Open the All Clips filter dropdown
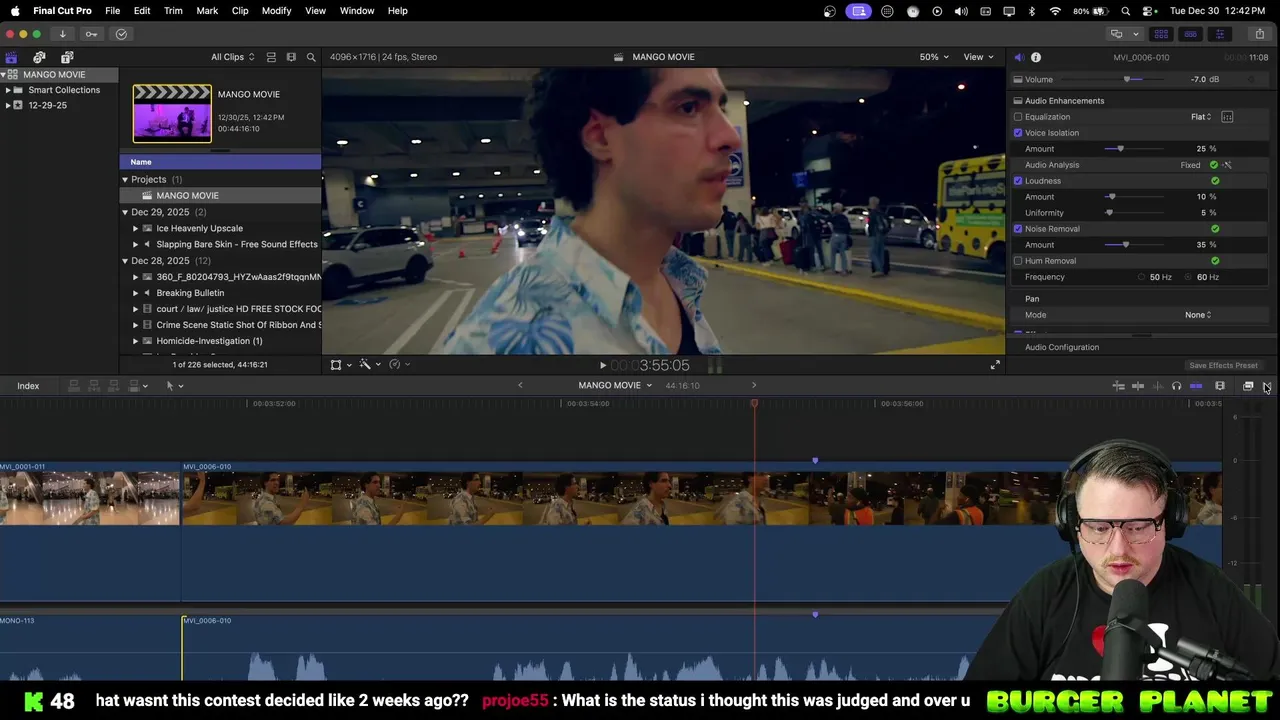This screenshot has height=720, width=1280. (232, 57)
